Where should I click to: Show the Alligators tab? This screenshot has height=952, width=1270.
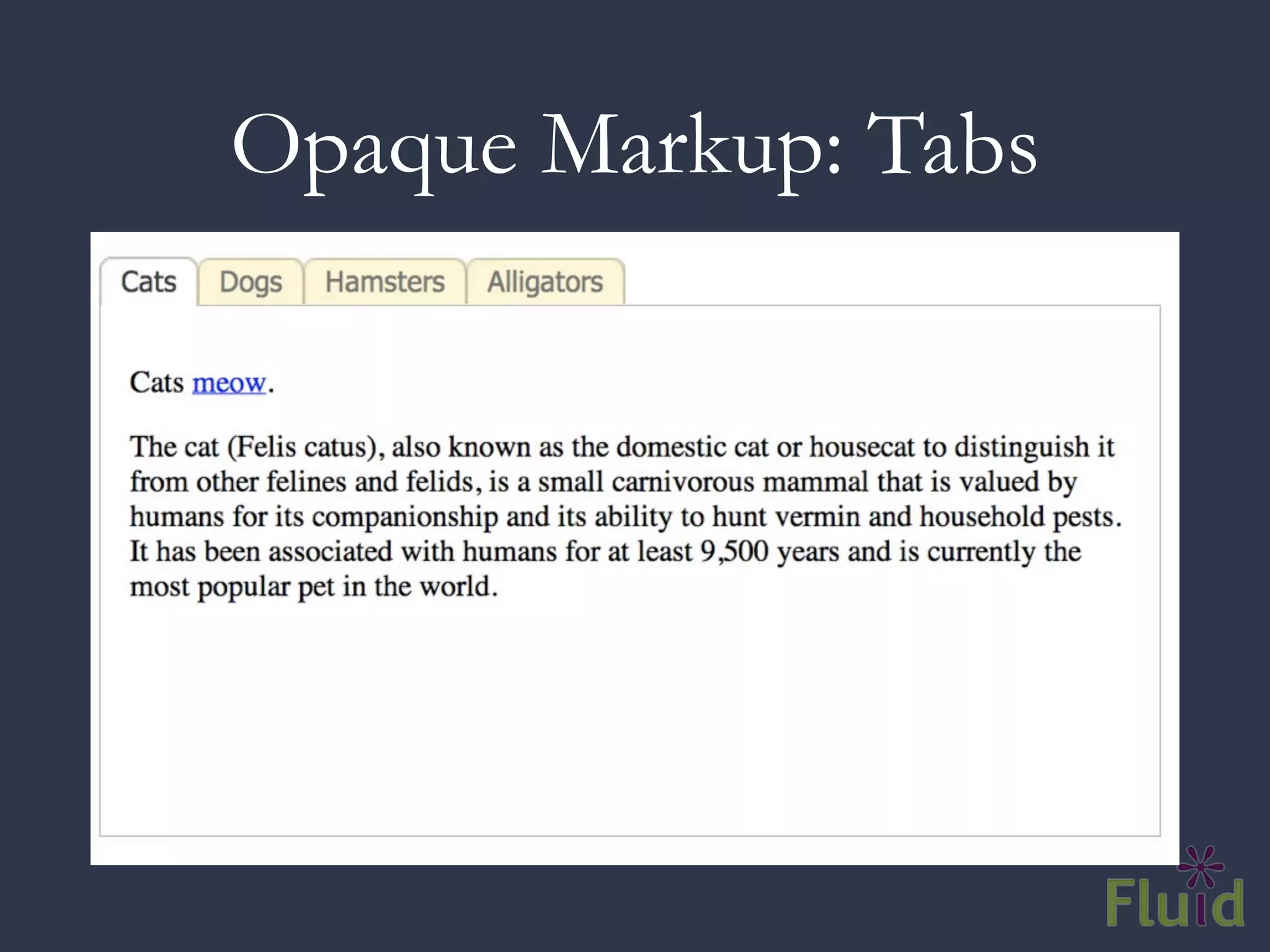point(545,282)
